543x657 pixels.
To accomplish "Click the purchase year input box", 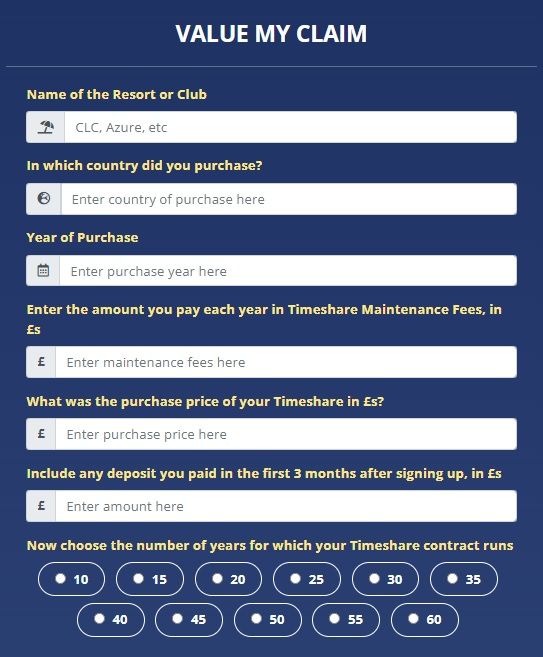I will [288, 271].
